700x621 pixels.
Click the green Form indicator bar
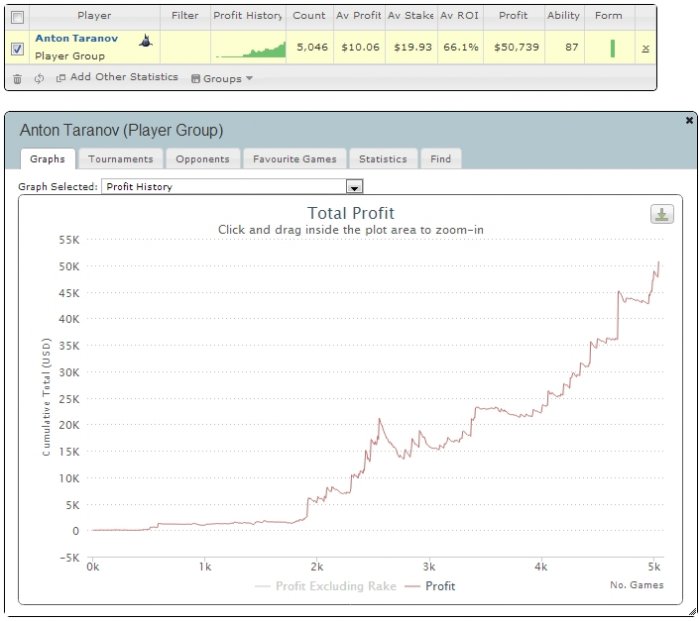click(612, 48)
